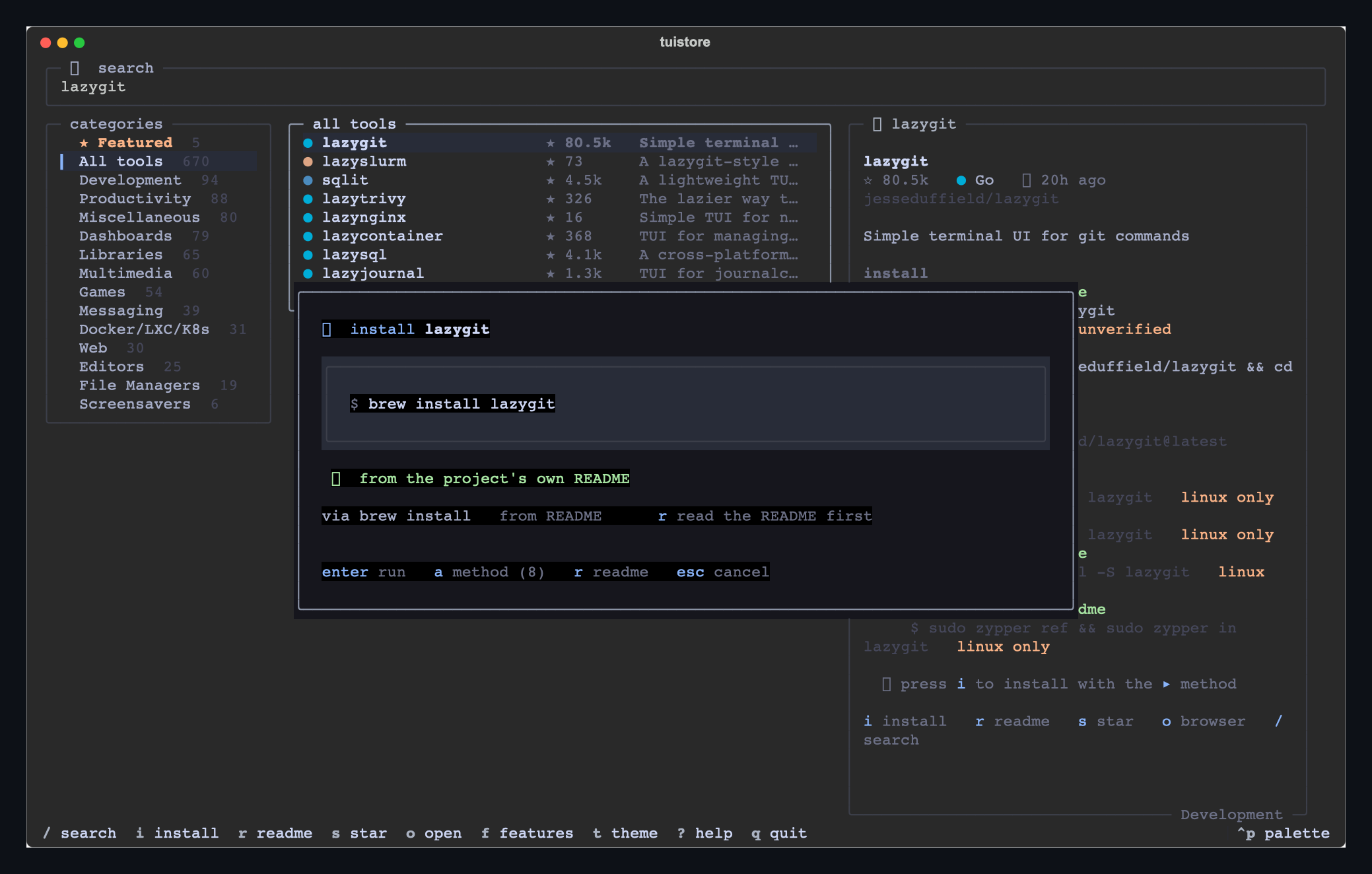1372x874 pixels.
Task: Open the Messaging category
Action: click(158, 310)
